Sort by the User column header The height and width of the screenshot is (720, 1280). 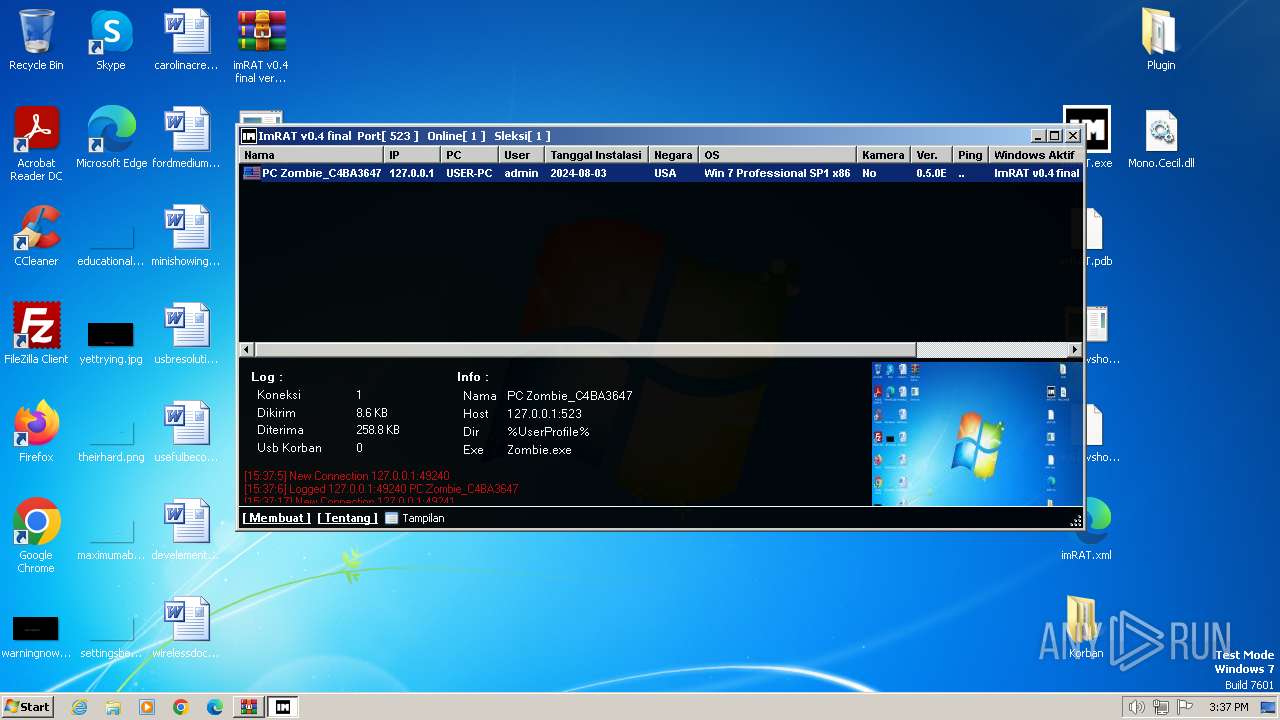coord(521,155)
